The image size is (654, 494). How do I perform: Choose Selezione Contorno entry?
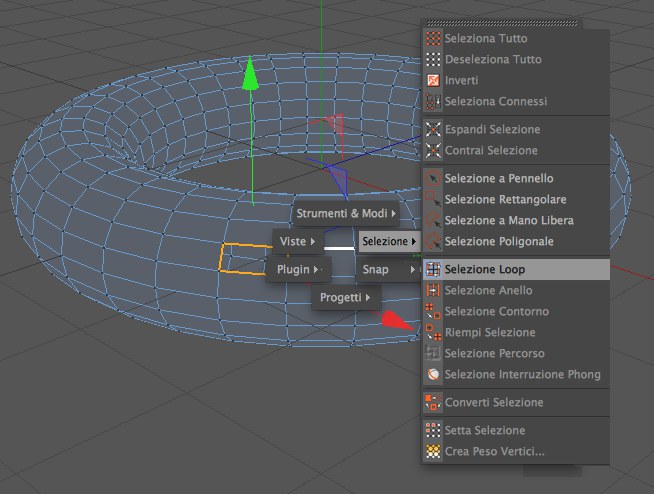point(516,311)
